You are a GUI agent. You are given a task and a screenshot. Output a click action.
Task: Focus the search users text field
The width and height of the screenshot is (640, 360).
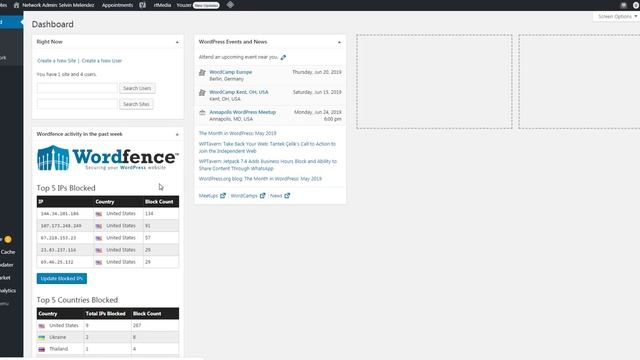[x=77, y=88]
